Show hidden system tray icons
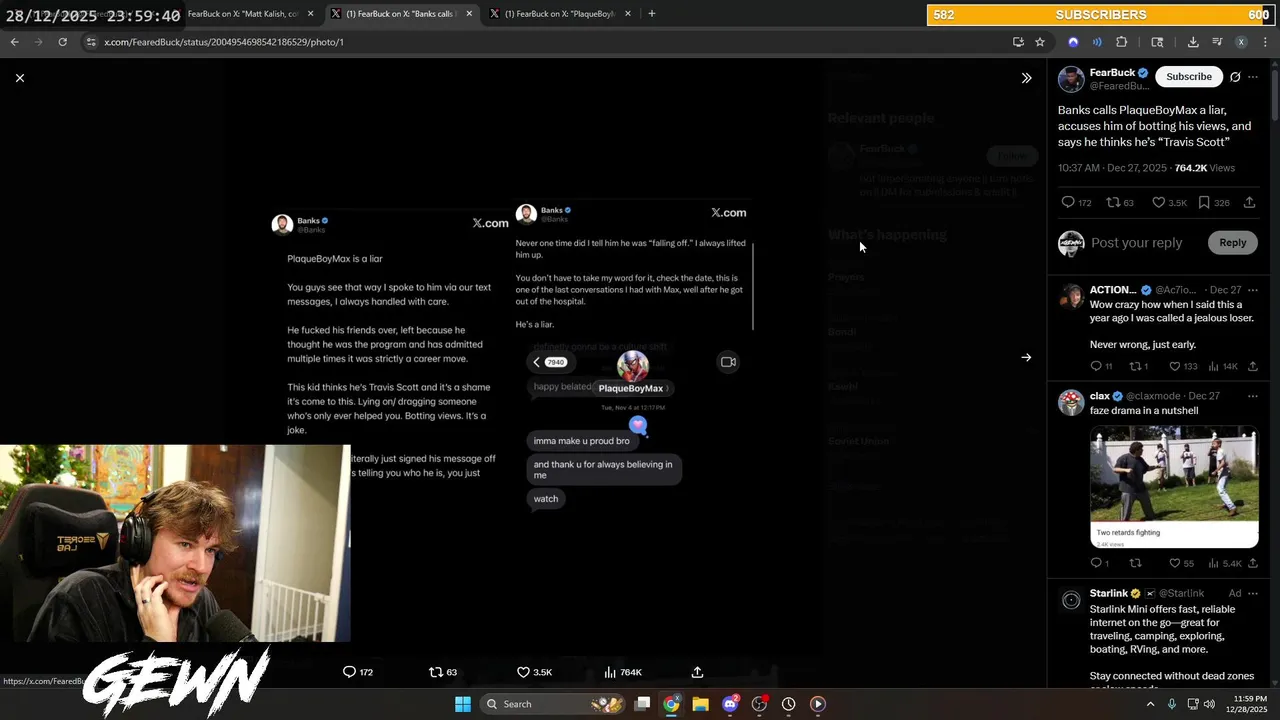Image resolution: width=1280 pixels, height=720 pixels. [1150, 704]
